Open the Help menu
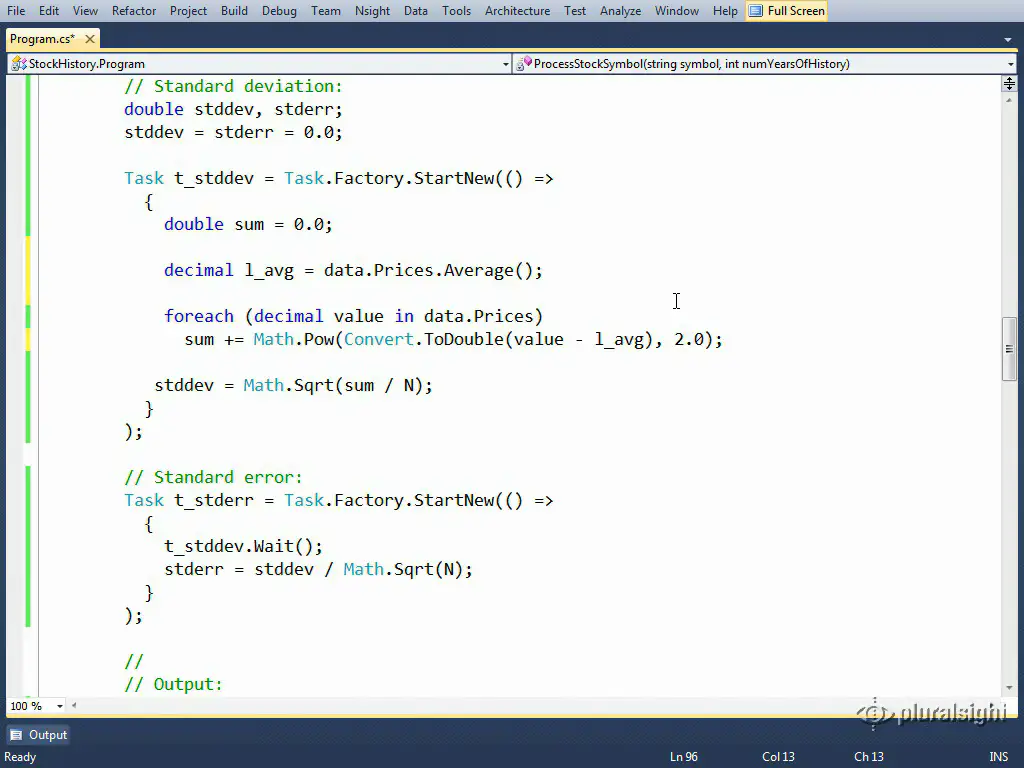This screenshot has width=1024, height=768. 725,11
